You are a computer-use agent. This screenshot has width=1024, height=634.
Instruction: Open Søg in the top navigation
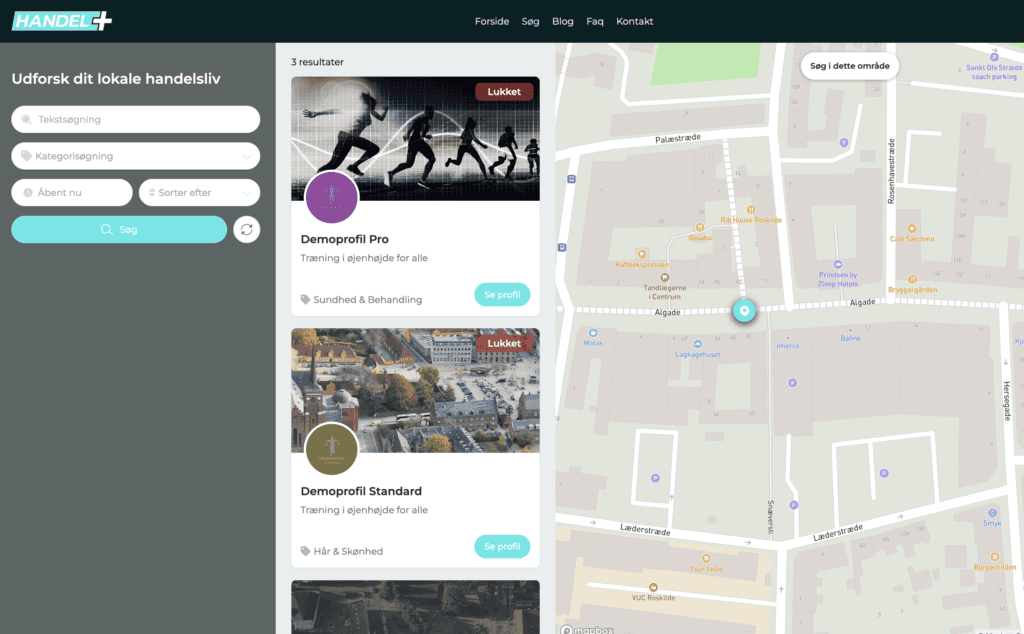point(530,22)
